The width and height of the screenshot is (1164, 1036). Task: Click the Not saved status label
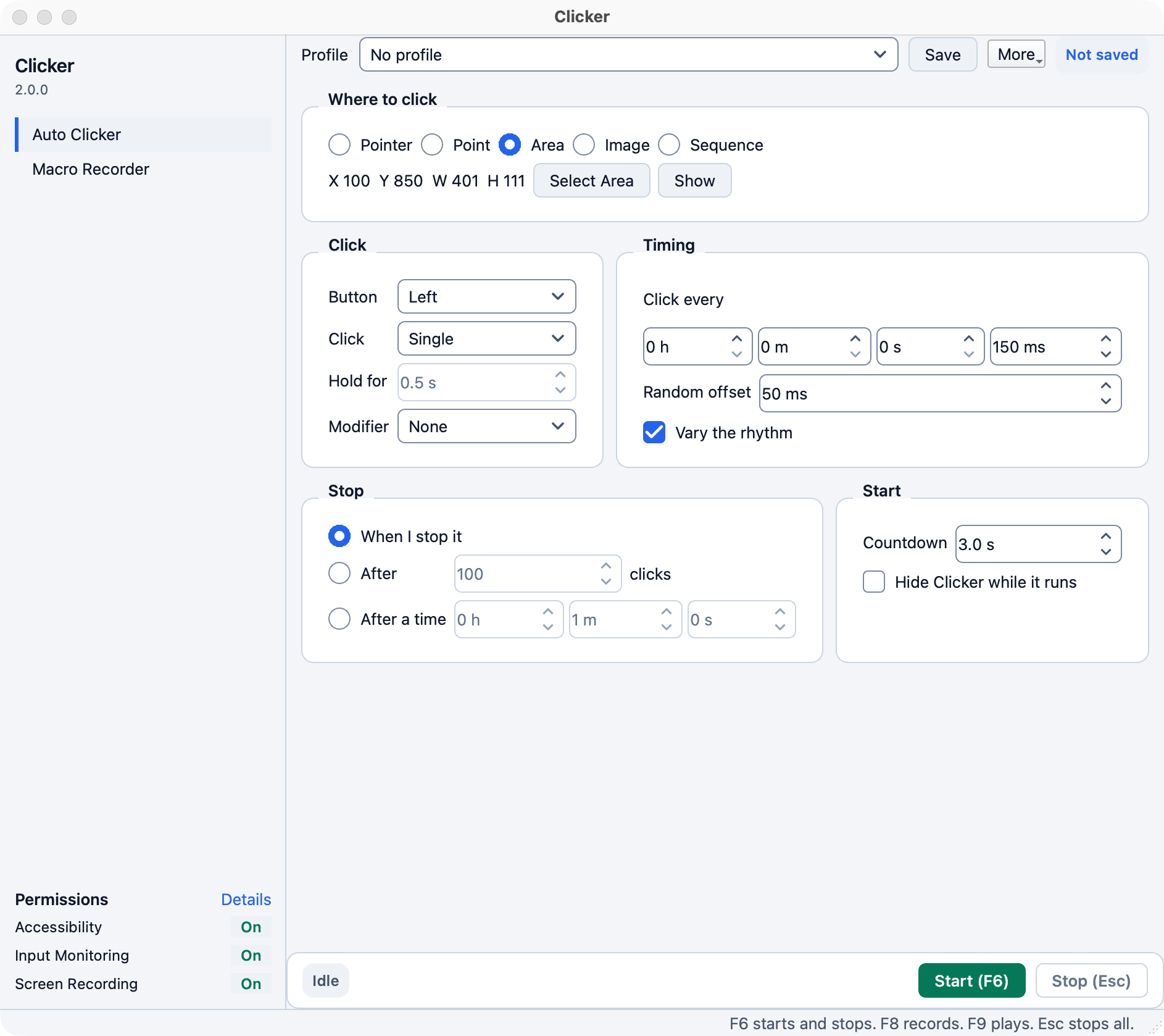[x=1102, y=55]
